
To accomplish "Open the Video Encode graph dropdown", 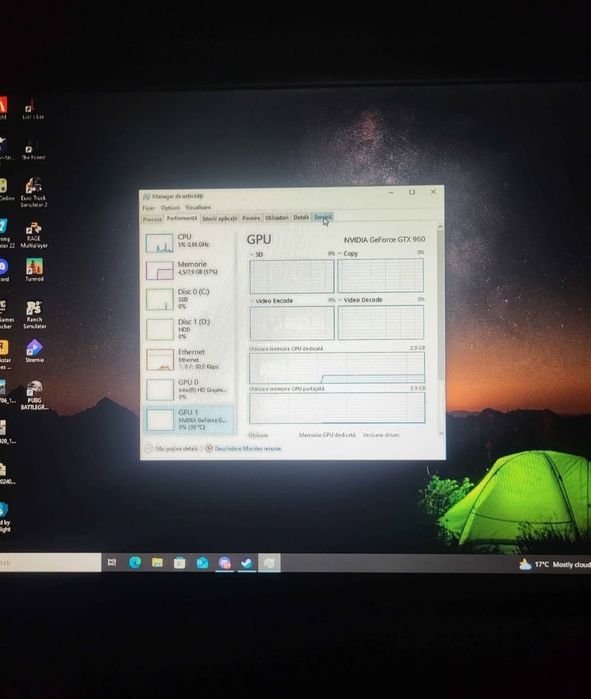I will point(252,301).
